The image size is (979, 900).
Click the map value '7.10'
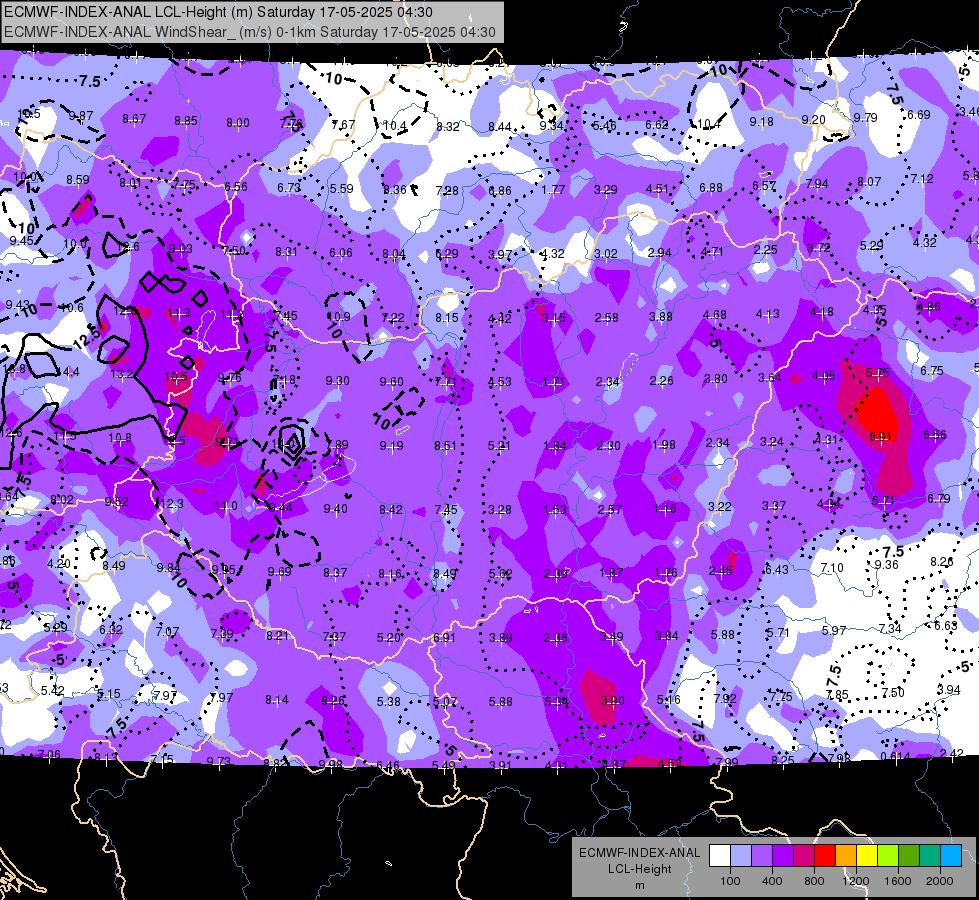[x=832, y=568]
